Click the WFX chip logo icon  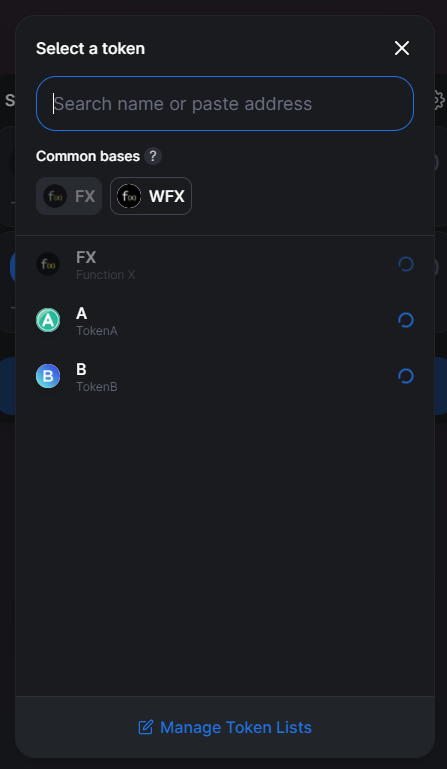[129, 196]
